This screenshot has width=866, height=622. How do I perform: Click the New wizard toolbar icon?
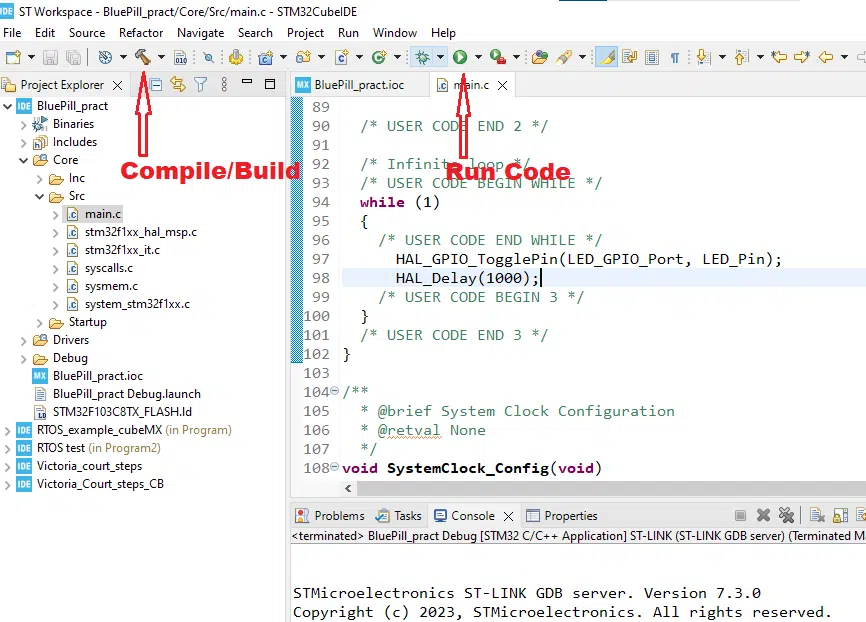(x=13, y=57)
